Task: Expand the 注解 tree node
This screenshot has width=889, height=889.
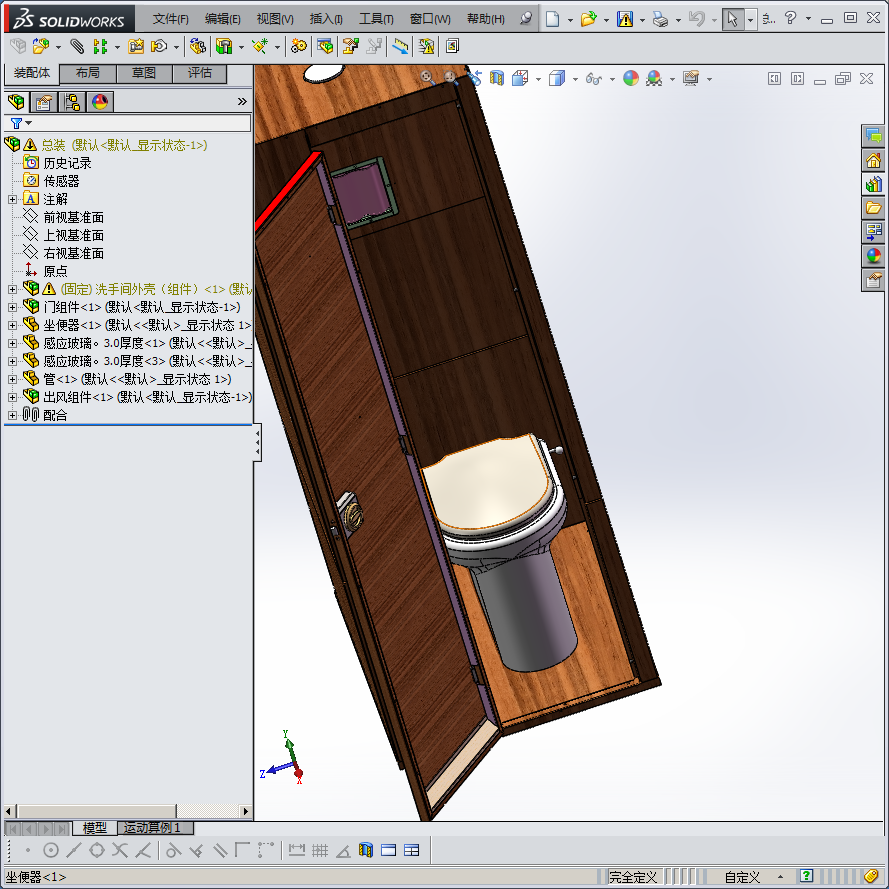Action: click(x=12, y=199)
